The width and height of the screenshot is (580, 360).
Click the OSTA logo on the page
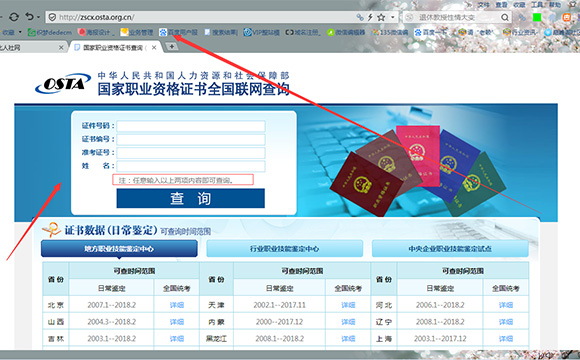[x=63, y=83]
